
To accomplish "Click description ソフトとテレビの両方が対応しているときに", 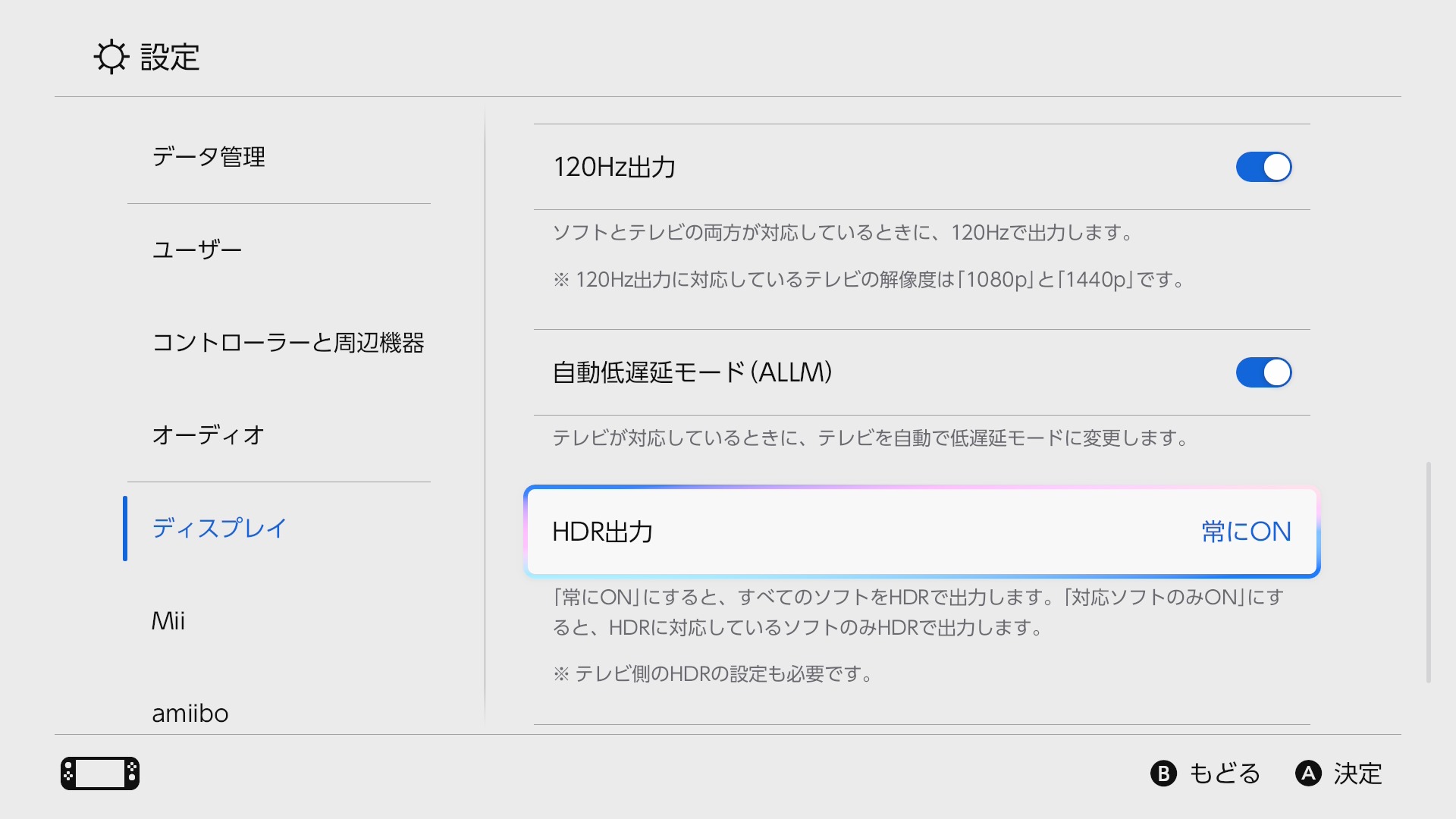I will tap(843, 232).
